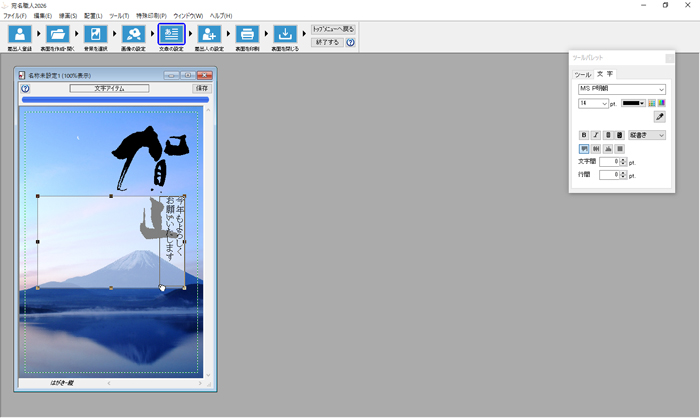The height and width of the screenshot is (418, 700).
Task: Enable the first text alignment button
Action: pos(584,149)
